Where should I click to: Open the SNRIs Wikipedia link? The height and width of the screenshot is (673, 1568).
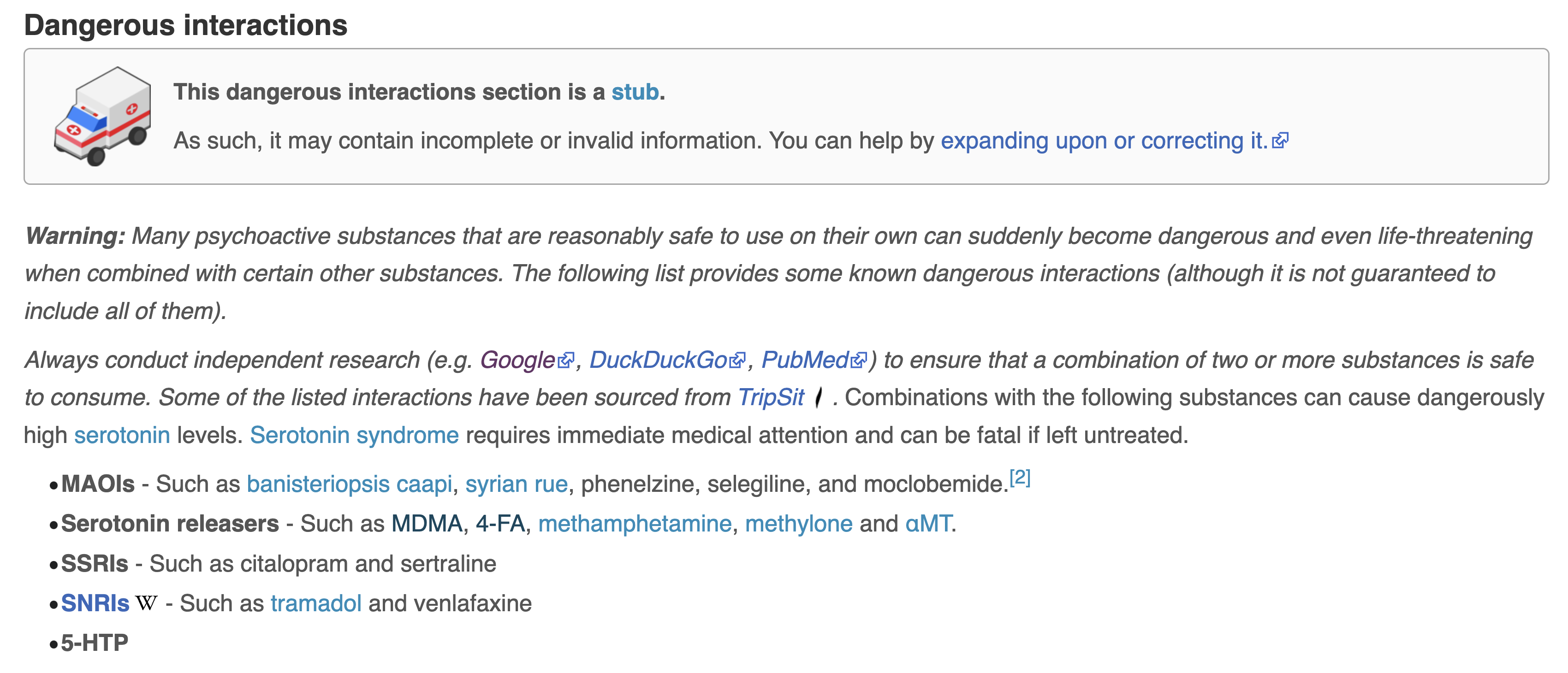[95, 604]
